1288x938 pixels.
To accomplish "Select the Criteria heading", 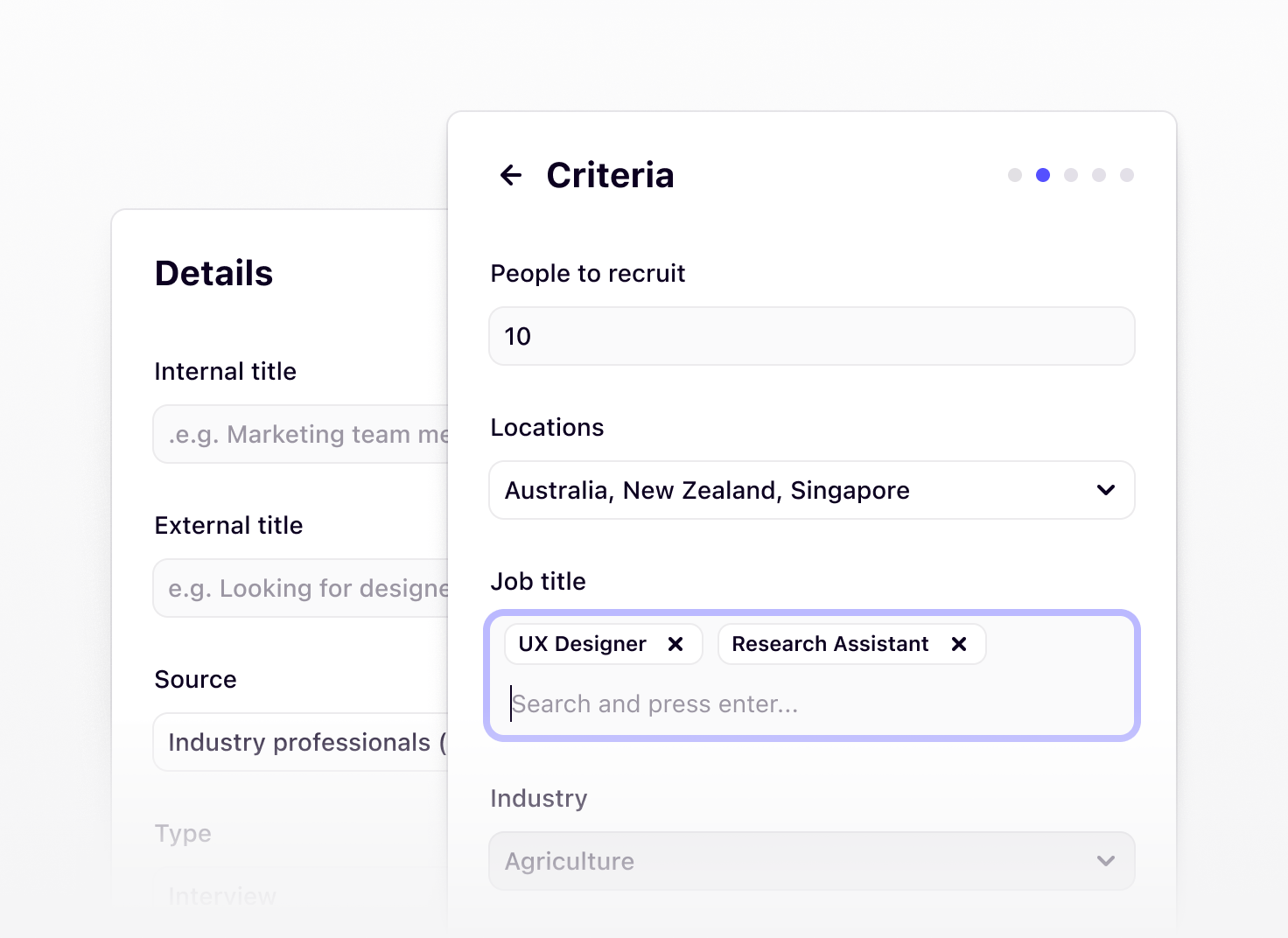I will 610,175.
